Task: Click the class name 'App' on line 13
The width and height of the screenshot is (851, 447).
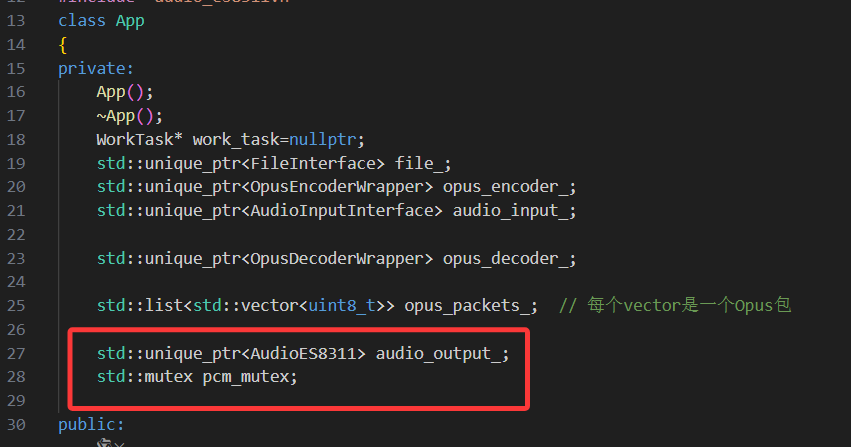Action: (x=130, y=21)
